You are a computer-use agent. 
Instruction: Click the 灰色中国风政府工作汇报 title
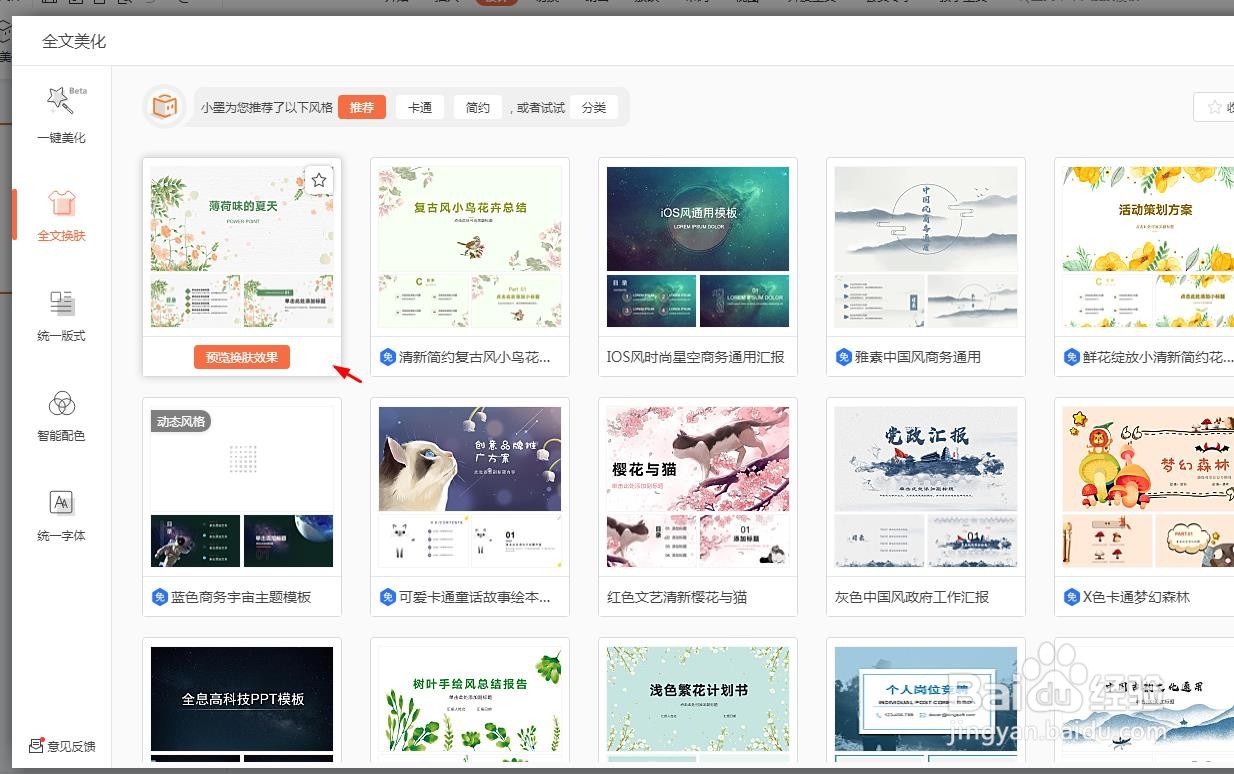pyautogui.click(x=912, y=597)
